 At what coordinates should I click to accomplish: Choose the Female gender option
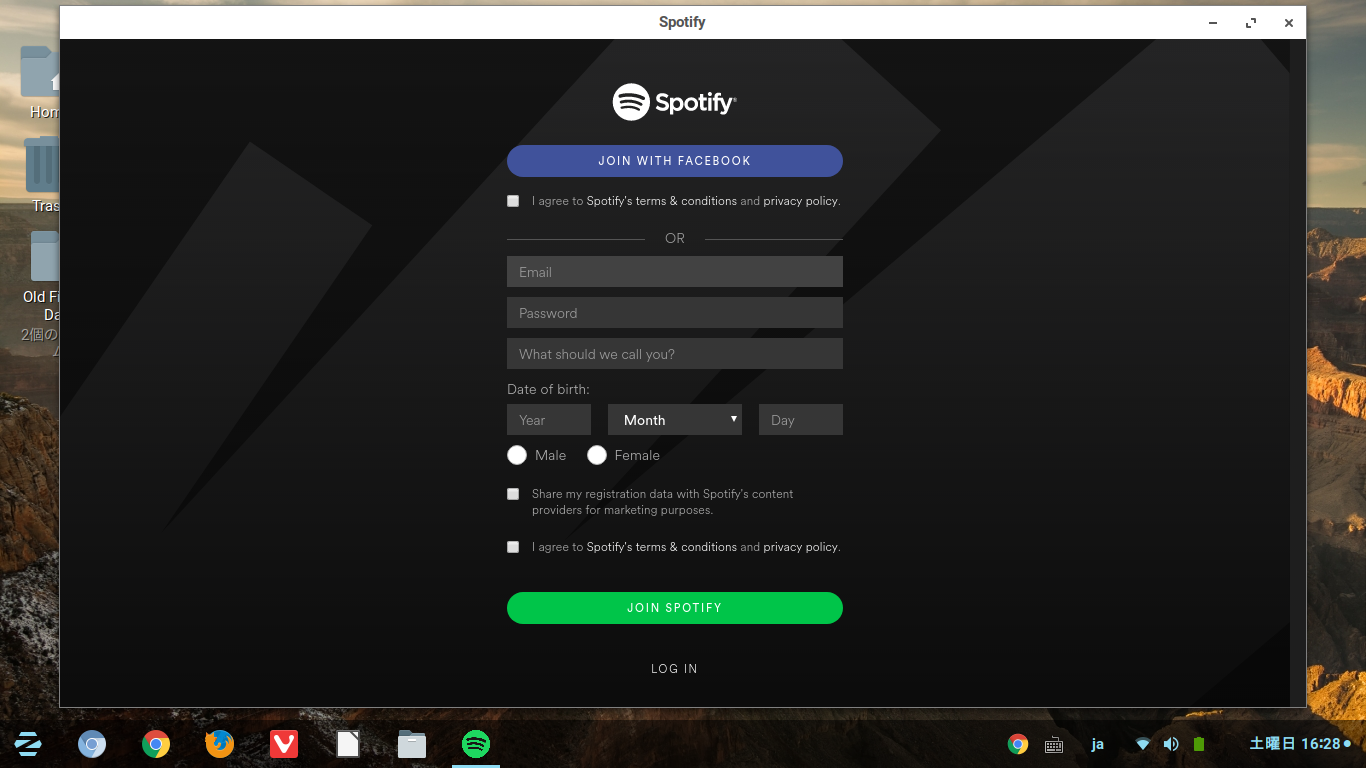597,455
